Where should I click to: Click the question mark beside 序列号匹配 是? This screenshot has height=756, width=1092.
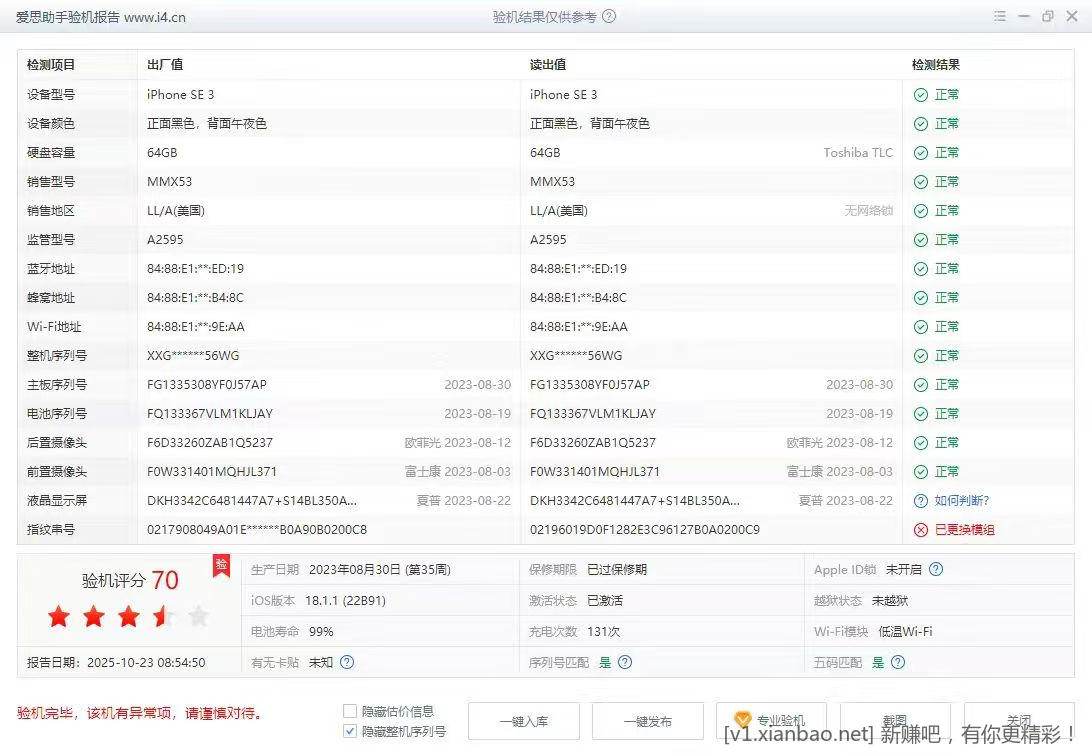click(625, 662)
